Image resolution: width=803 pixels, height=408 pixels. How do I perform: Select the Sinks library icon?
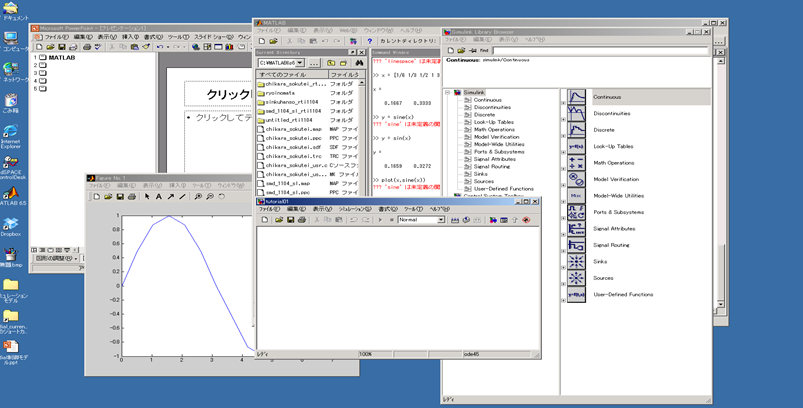[x=577, y=262]
